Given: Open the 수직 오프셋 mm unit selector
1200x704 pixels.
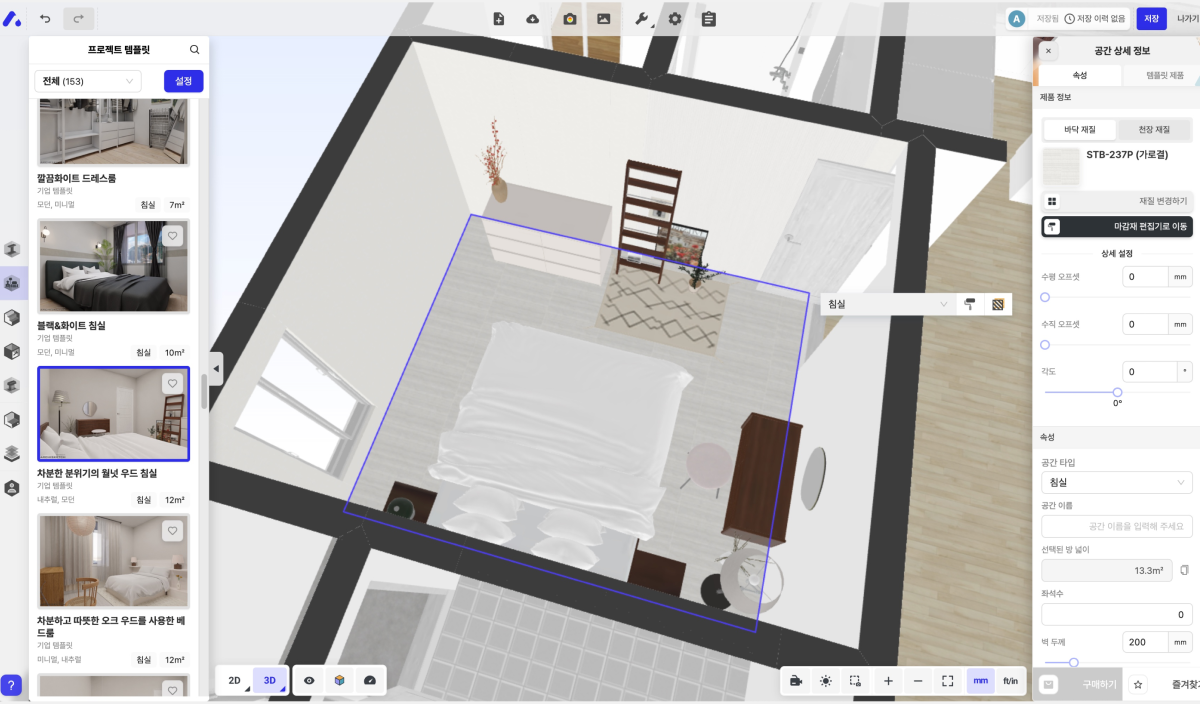Looking at the screenshot, I should [1181, 324].
